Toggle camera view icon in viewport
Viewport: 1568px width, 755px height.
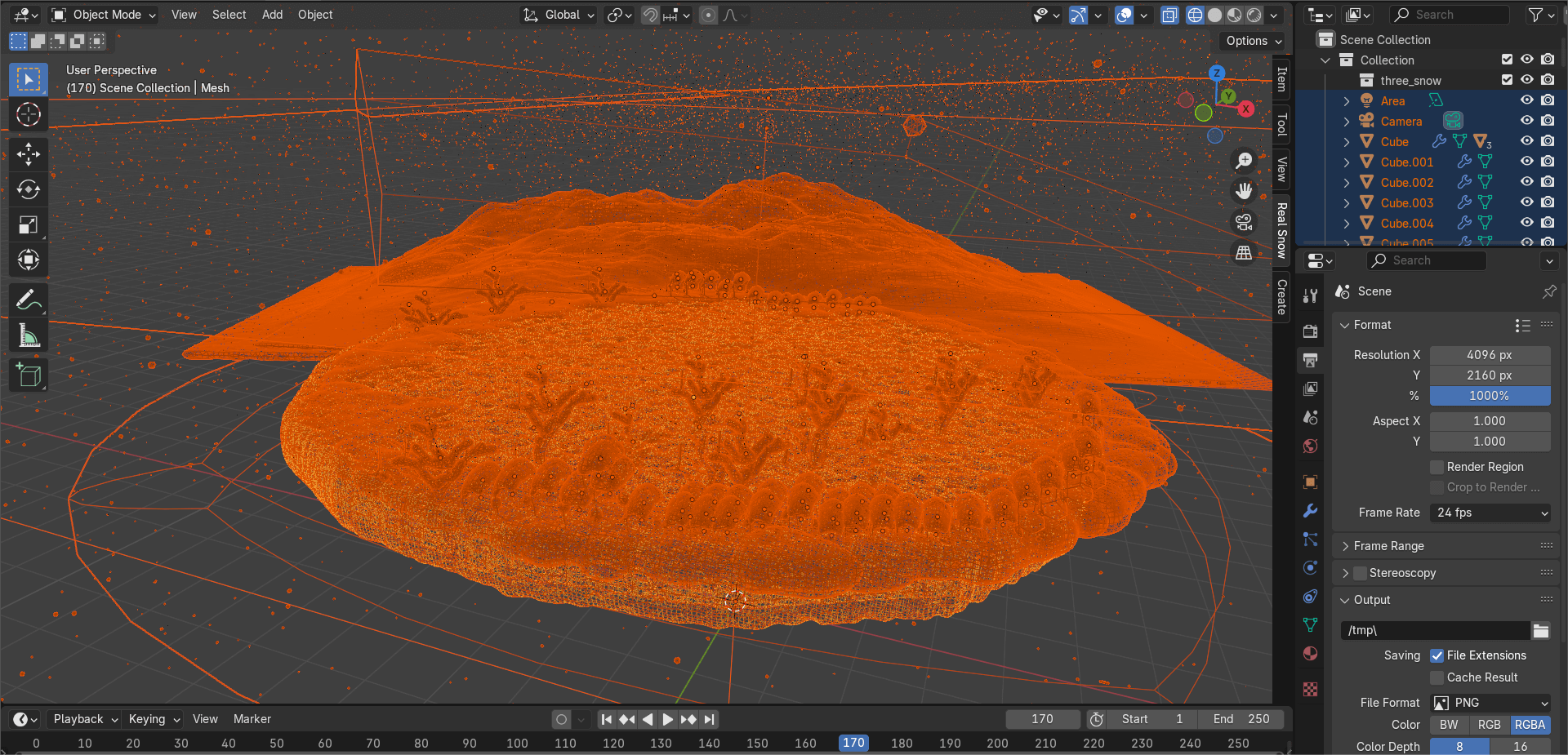click(1244, 222)
